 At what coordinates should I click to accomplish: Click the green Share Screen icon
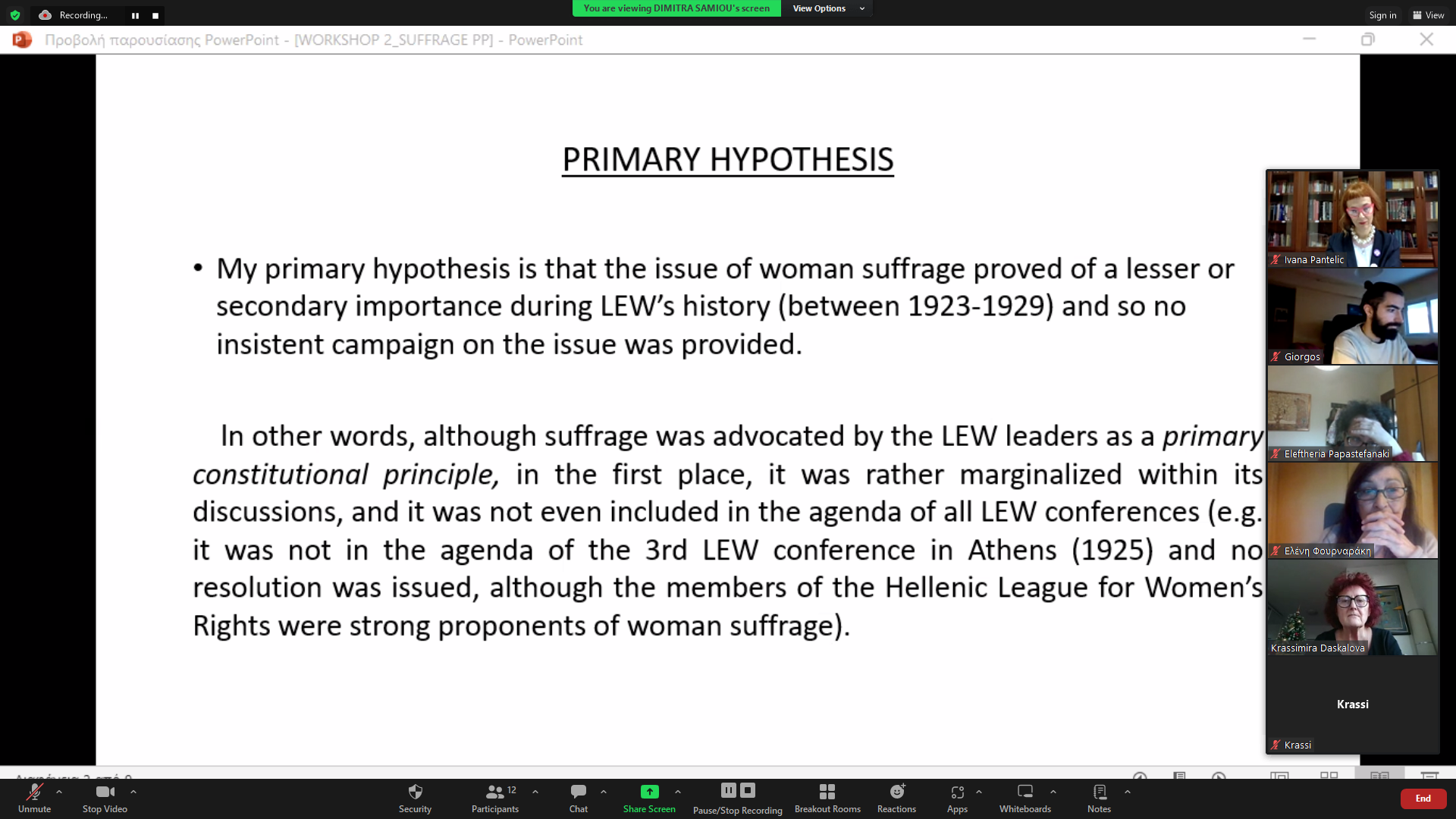coord(649,792)
